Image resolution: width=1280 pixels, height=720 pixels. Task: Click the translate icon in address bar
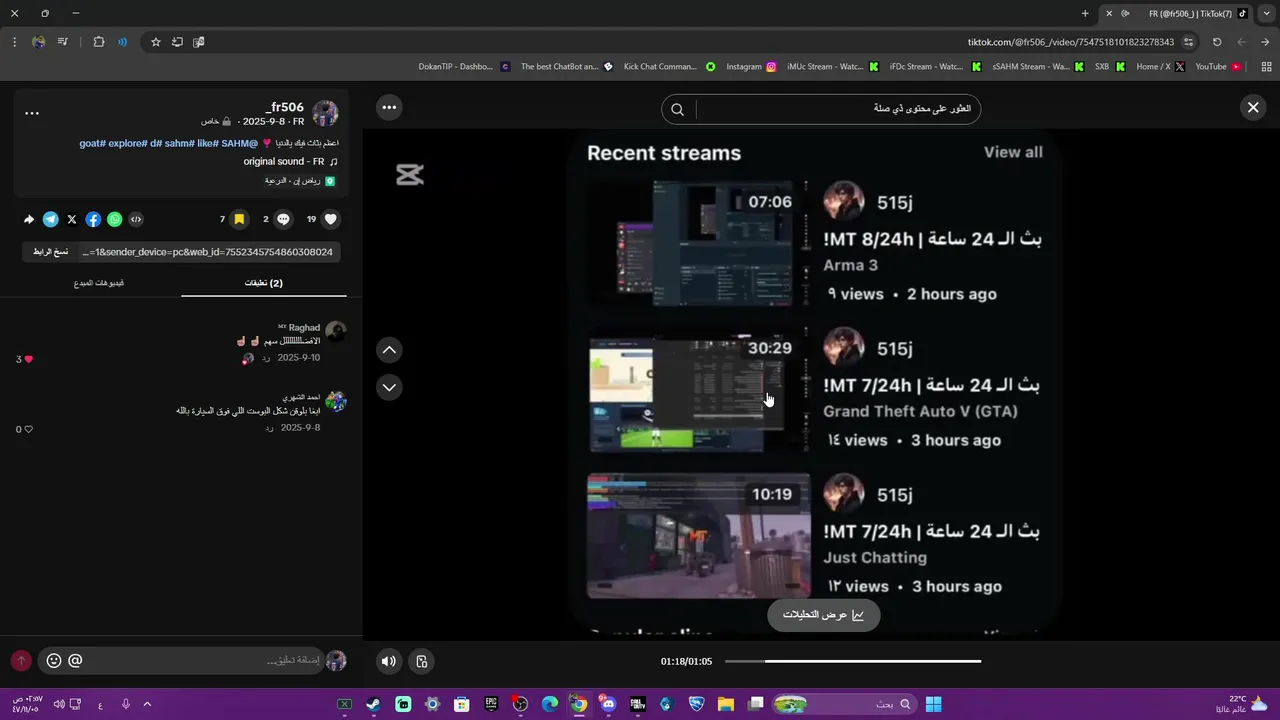(199, 42)
